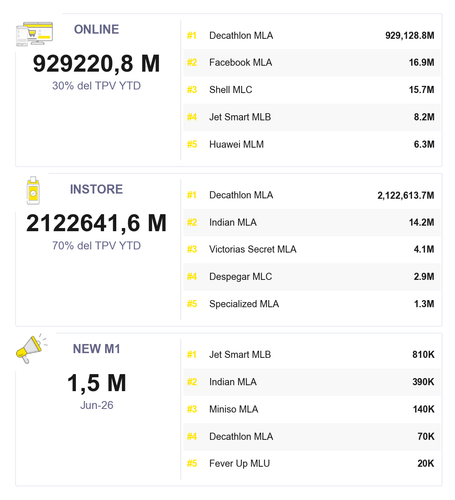Select Specialized MLA instore row

(312, 304)
